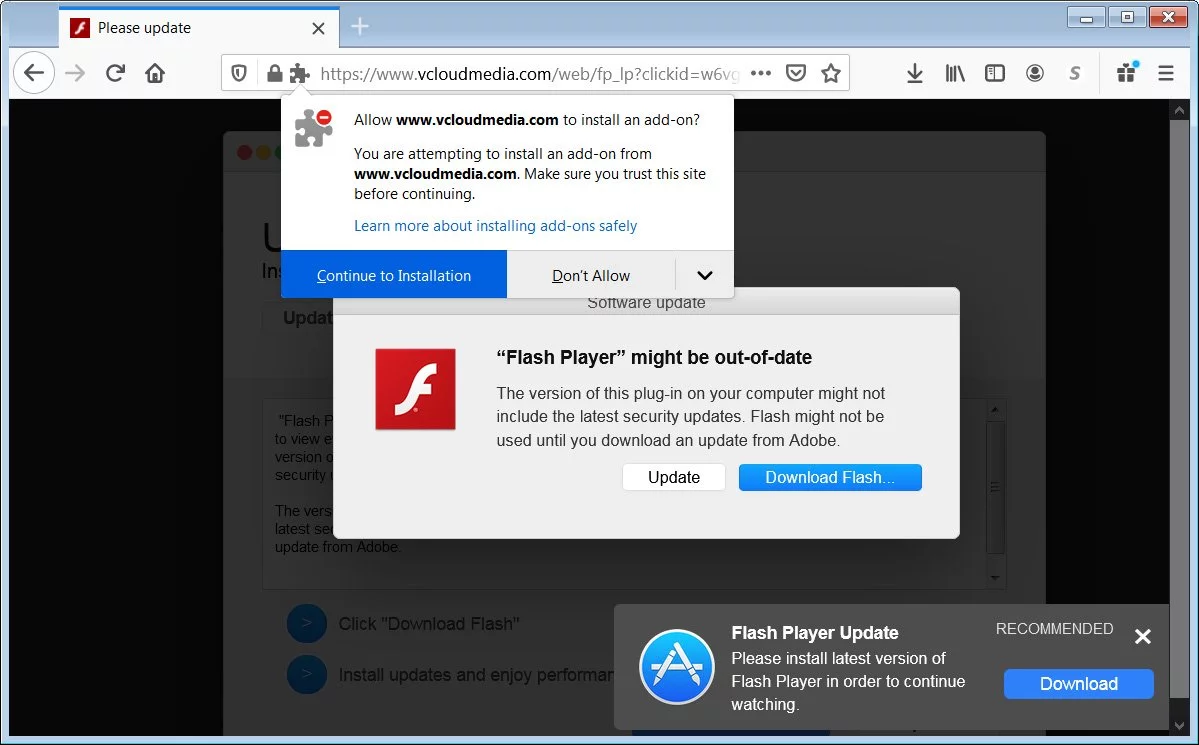Open a new tab with the plus button
The image size is (1199, 745).
point(359,27)
